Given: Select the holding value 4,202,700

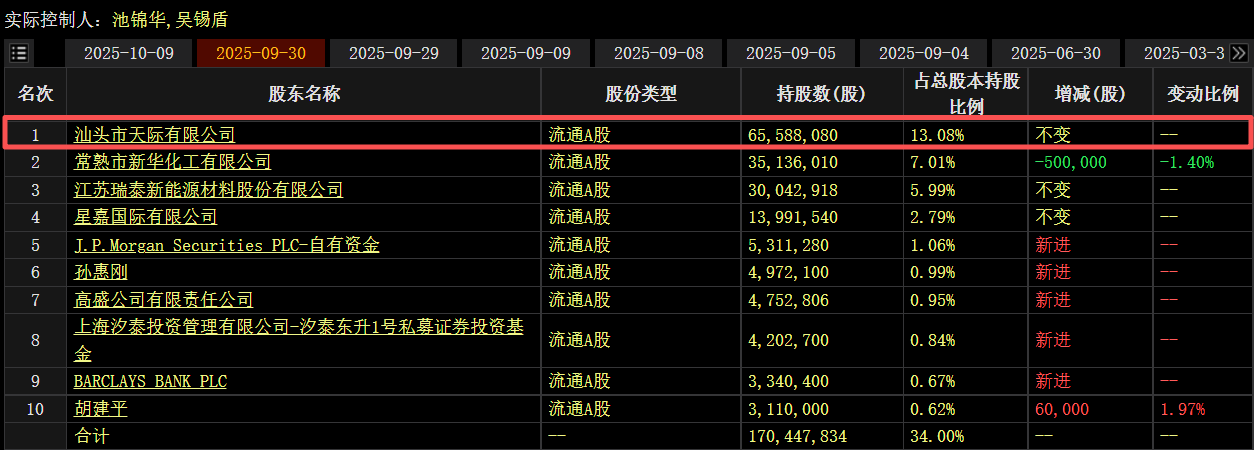Looking at the screenshot, I should click(x=789, y=340).
